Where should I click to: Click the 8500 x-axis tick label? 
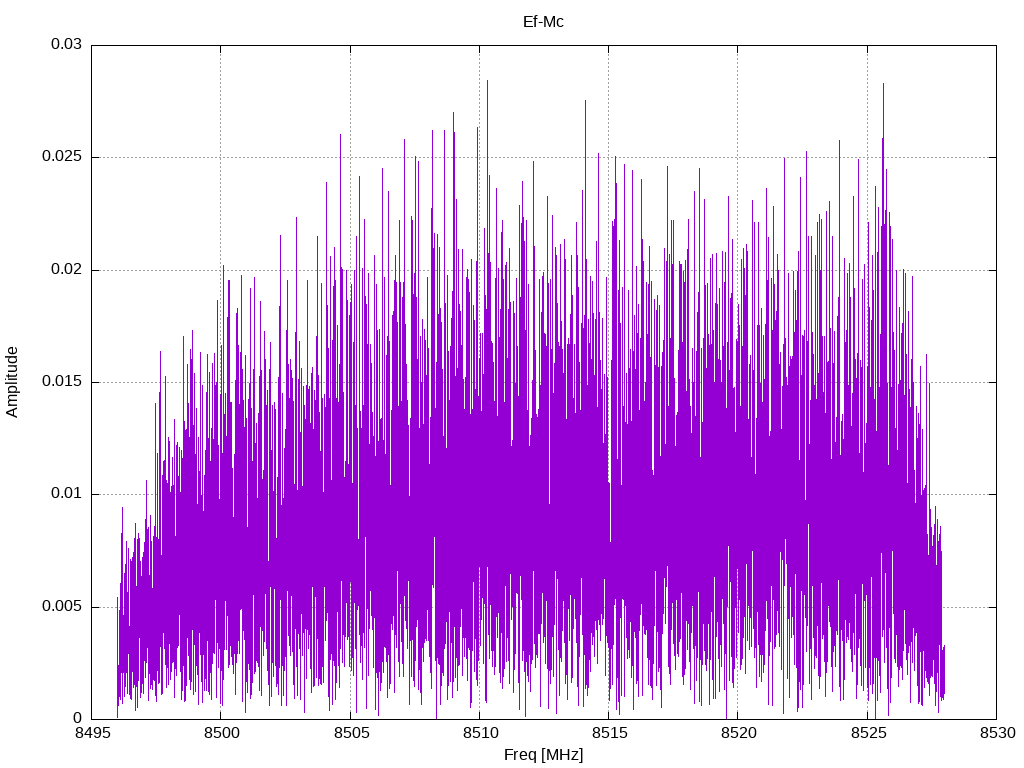click(x=221, y=733)
